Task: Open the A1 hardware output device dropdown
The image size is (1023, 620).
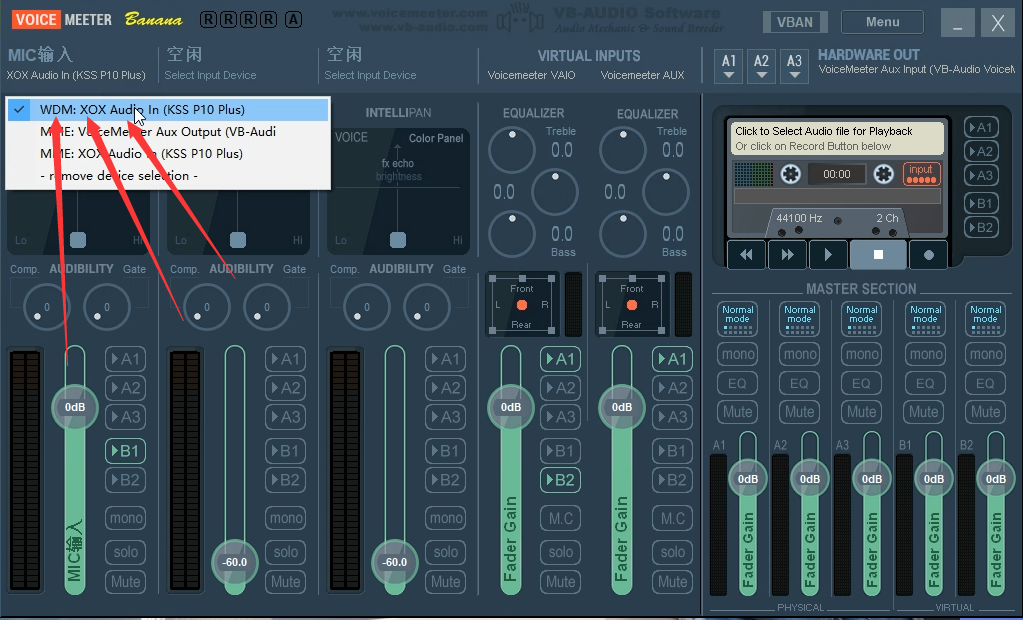Action: pyautogui.click(x=729, y=66)
